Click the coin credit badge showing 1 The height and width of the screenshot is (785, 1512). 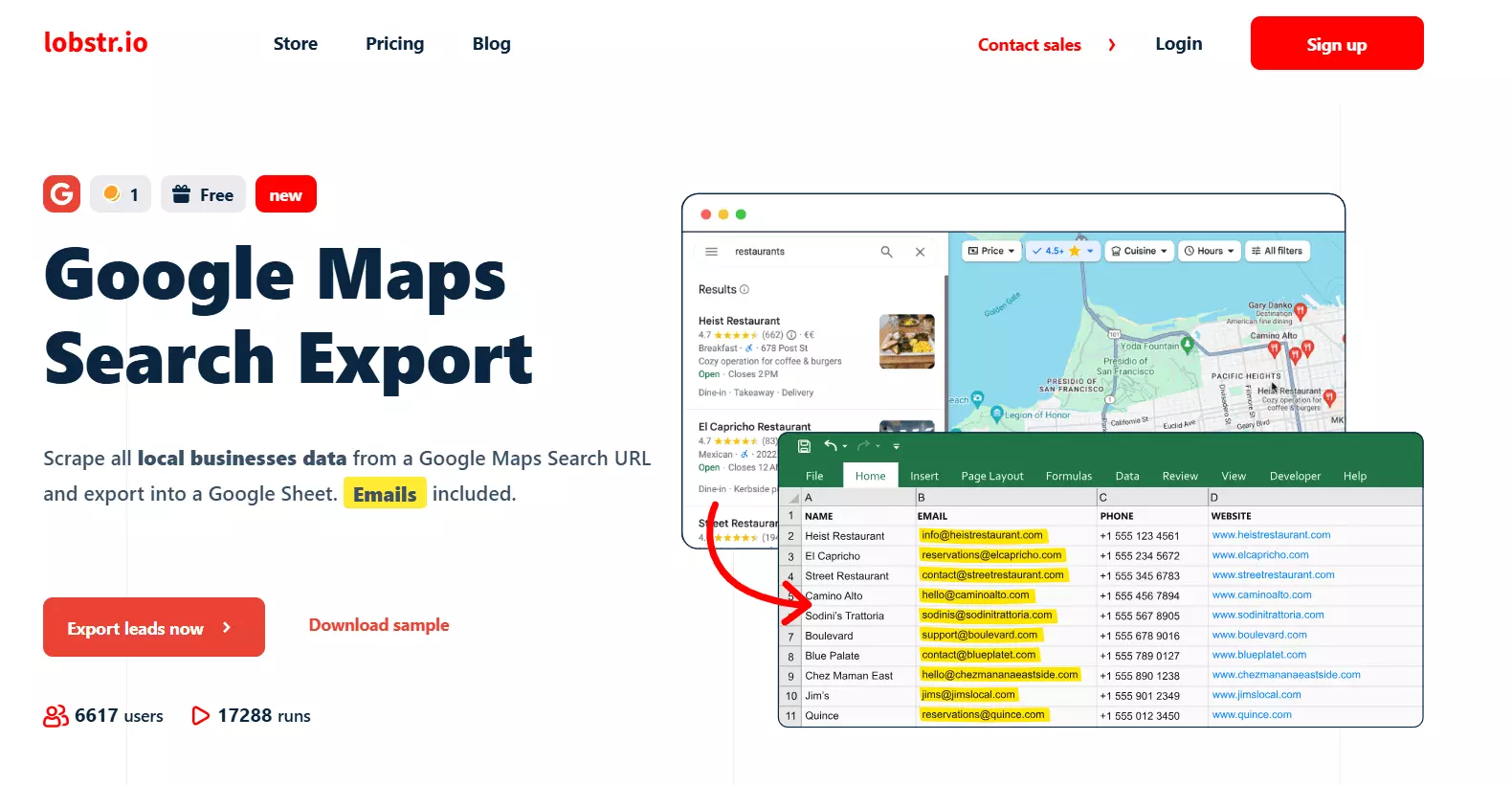click(121, 194)
